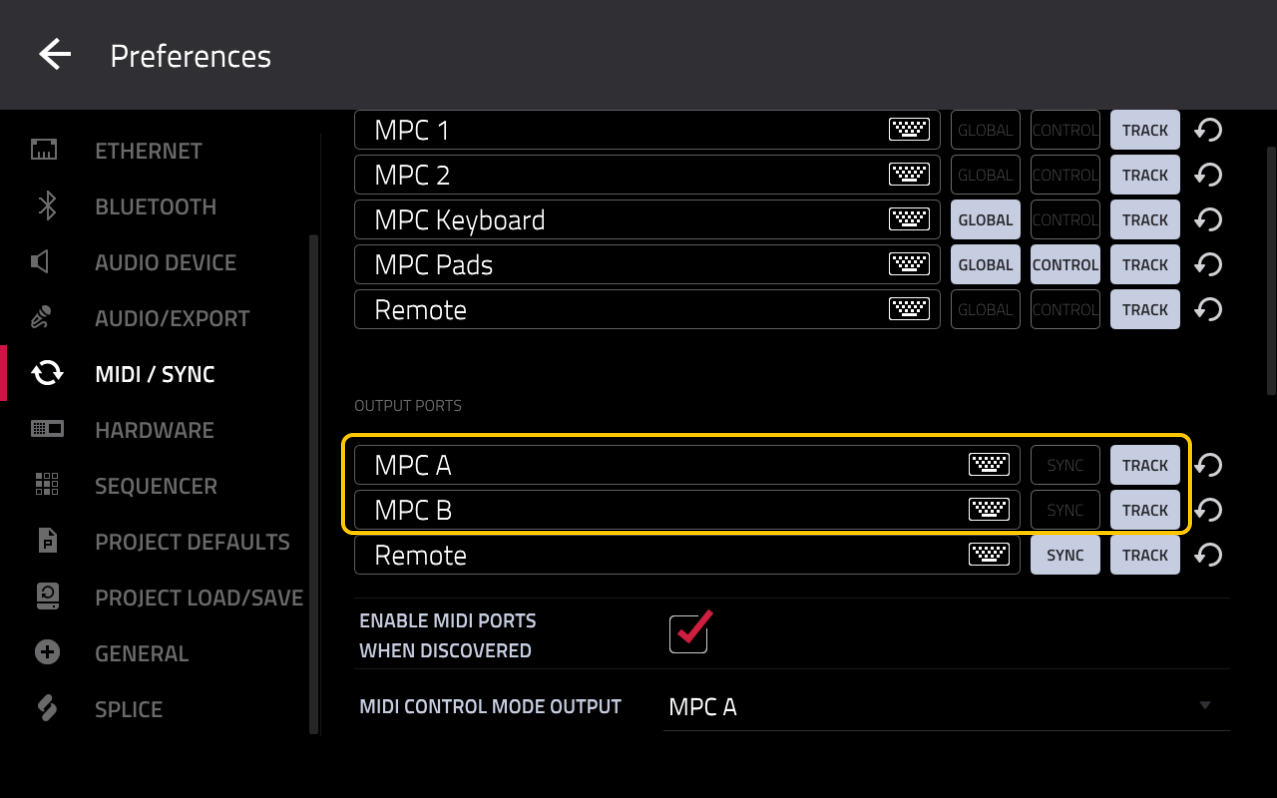The width and height of the screenshot is (1277, 798).
Task: Toggle Track on MPC Keyboard input
Action: [1145, 220]
